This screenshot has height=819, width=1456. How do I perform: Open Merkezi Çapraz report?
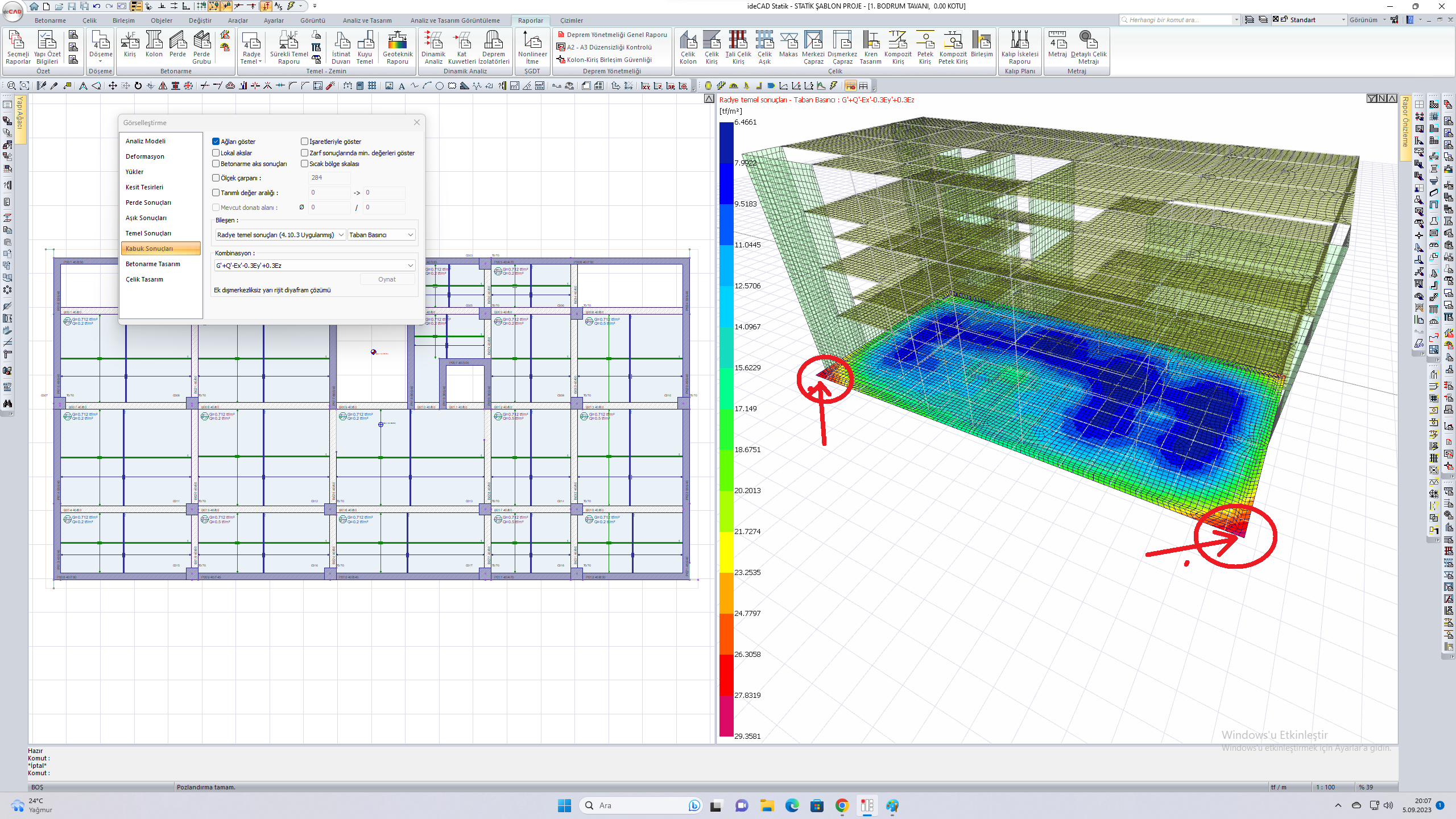[x=813, y=48]
